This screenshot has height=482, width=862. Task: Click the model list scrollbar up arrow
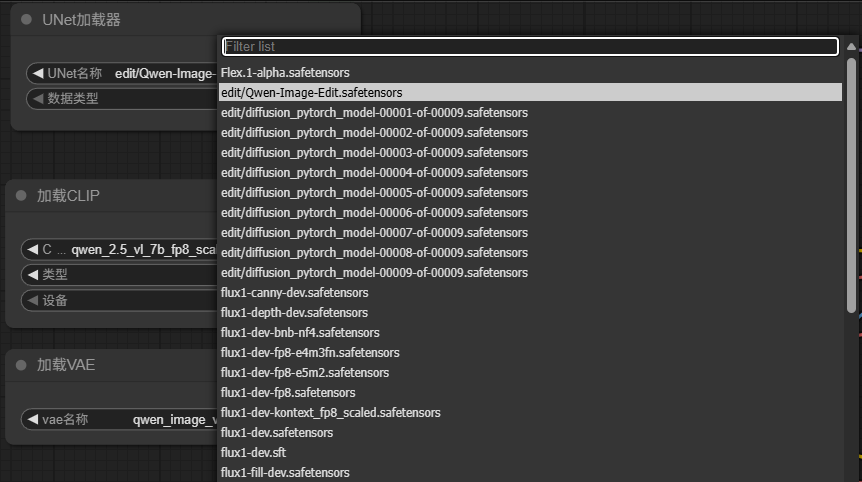(x=852, y=46)
